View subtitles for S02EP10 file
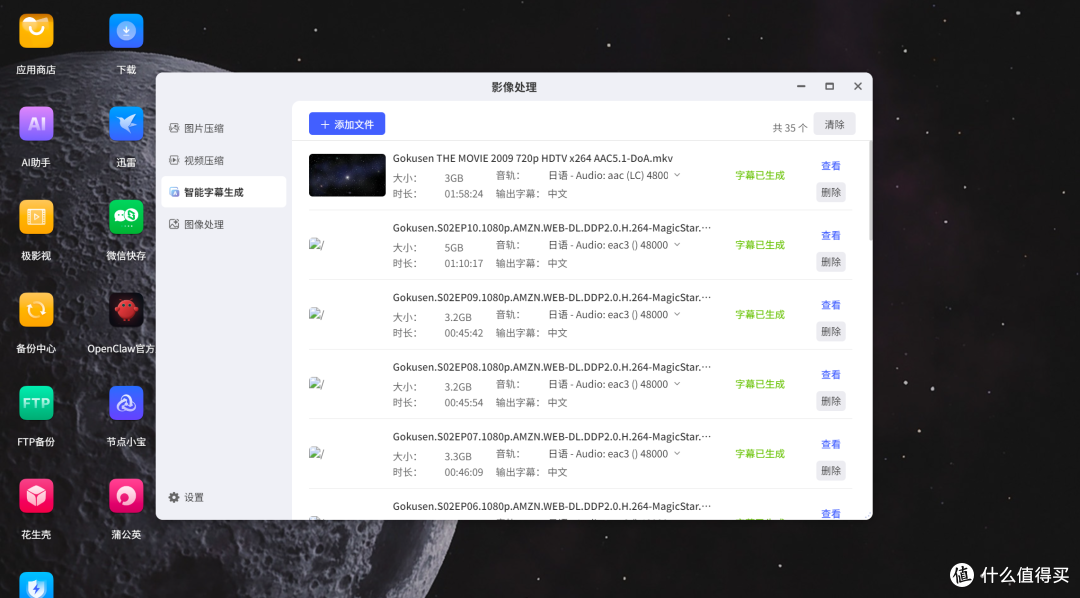Image resolution: width=1080 pixels, height=598 pixels. 831,236
